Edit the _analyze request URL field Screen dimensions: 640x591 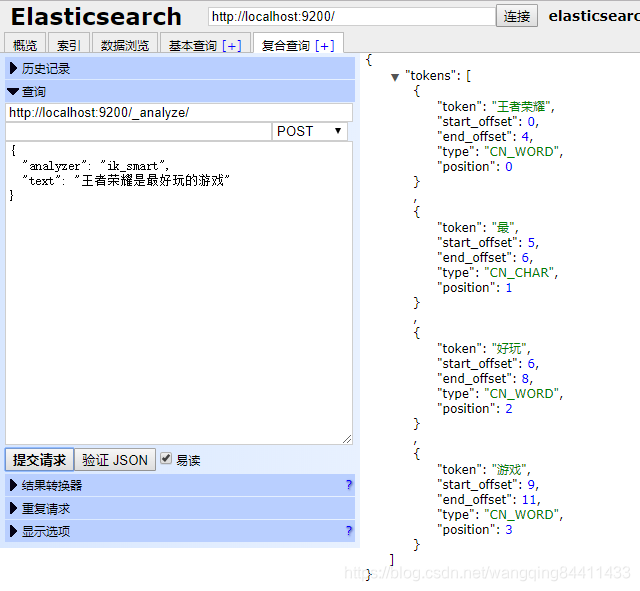[179, 112]
